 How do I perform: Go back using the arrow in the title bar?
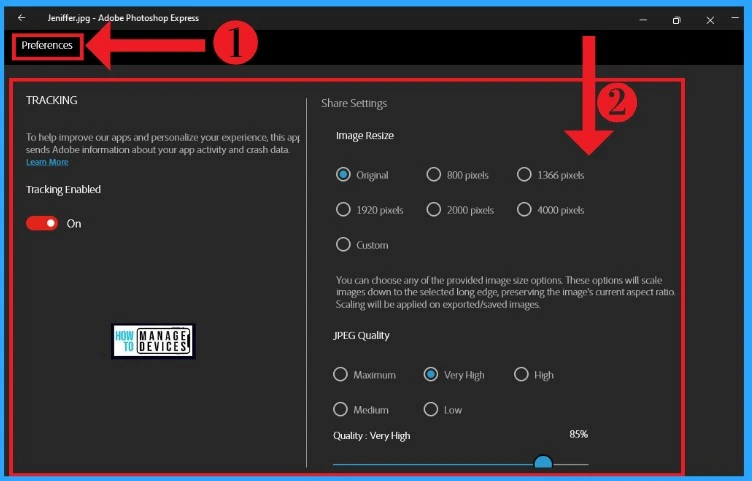[22, 18]
